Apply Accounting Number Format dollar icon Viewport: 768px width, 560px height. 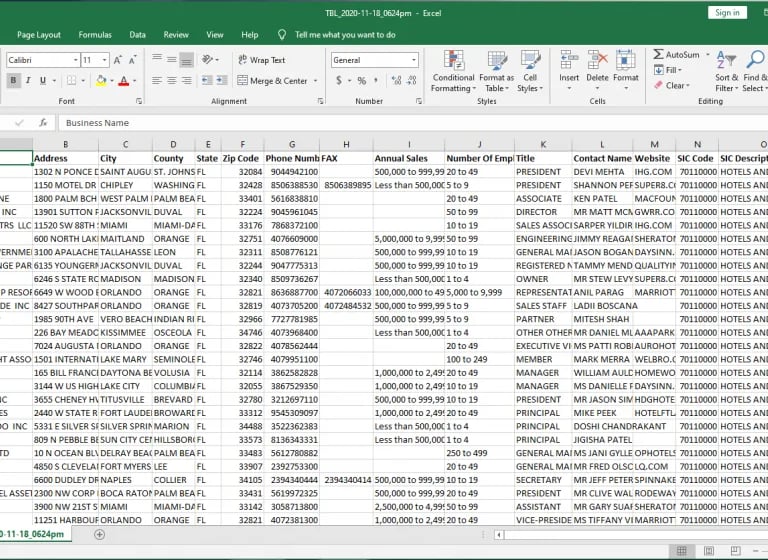pos(339,80)
